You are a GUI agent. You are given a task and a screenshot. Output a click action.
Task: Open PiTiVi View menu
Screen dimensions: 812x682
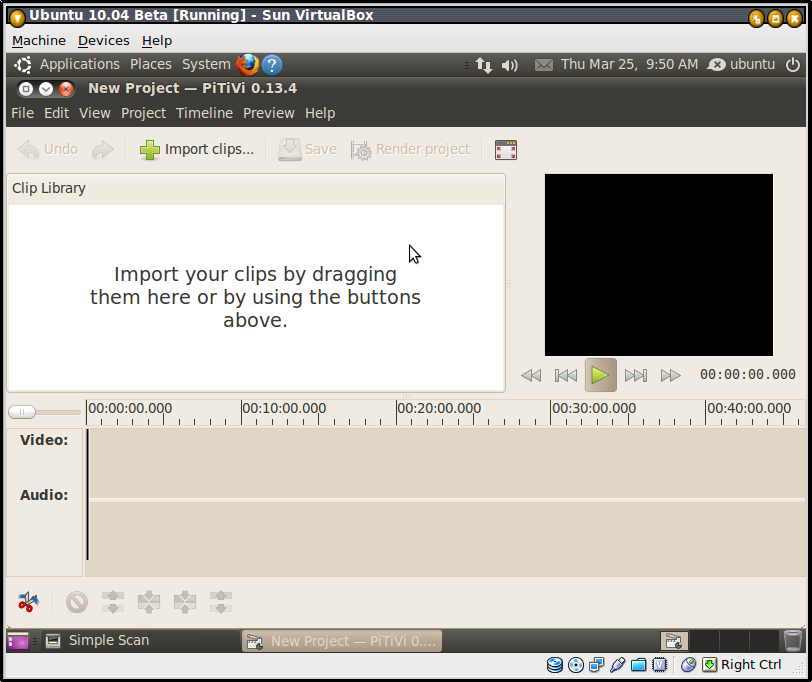(x=95, y=113)
